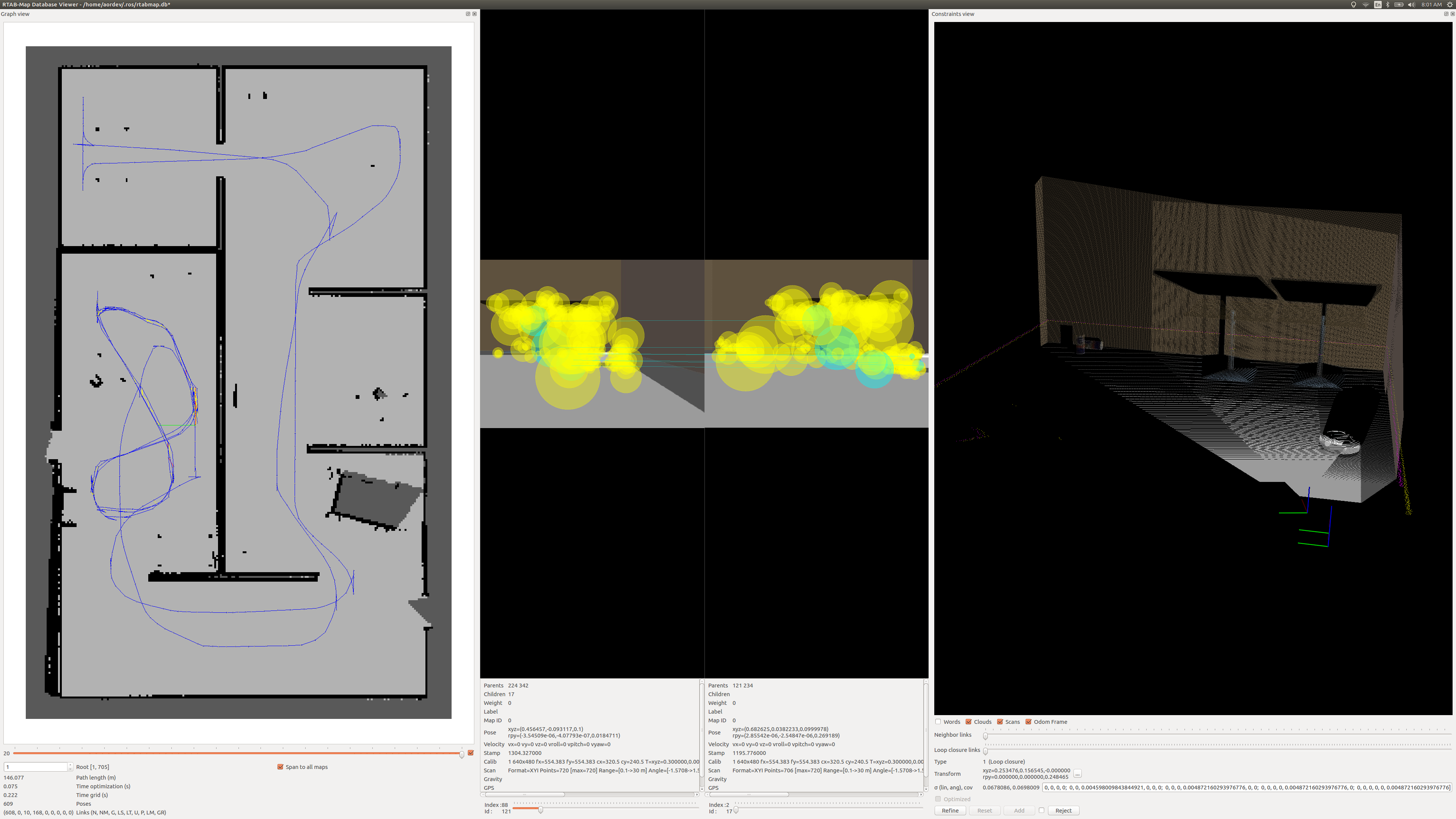The width and height of the screenshot is (1456, 819).
Task: Open the Bluetooth indicator menu
Action: click(x=1388, y=5)
